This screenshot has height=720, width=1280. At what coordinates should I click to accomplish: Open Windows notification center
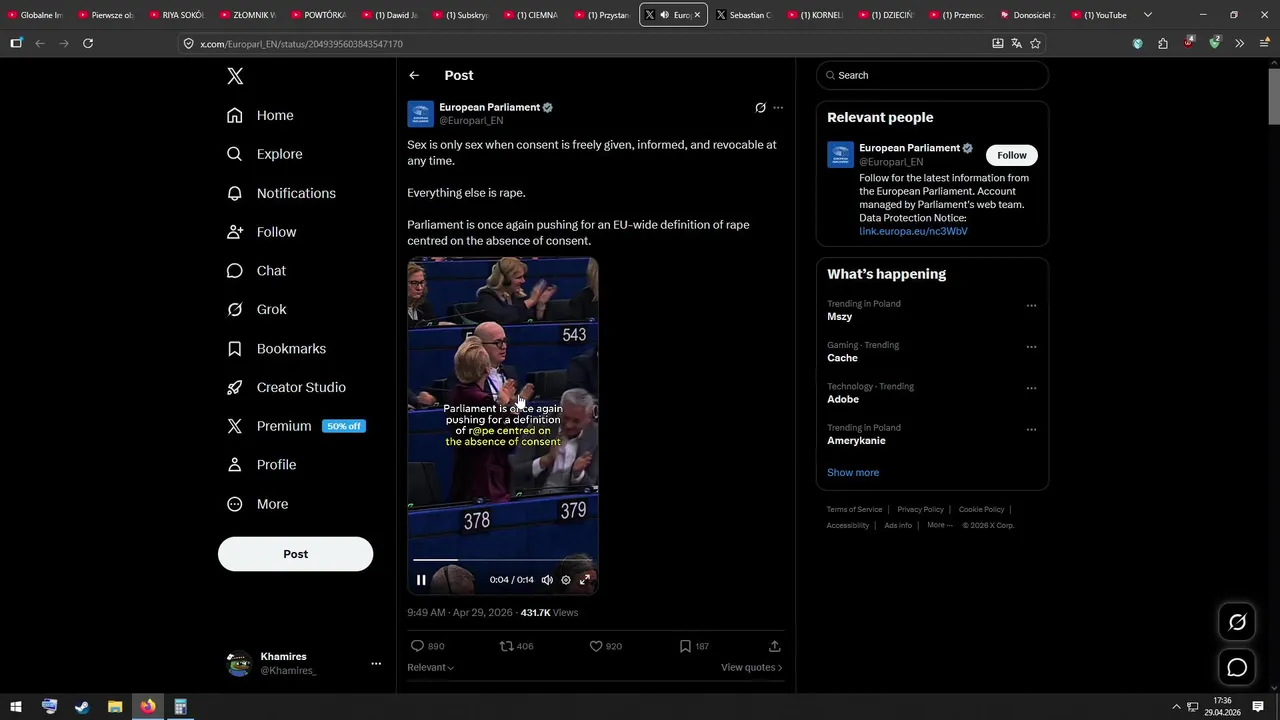pos(1258,707)
